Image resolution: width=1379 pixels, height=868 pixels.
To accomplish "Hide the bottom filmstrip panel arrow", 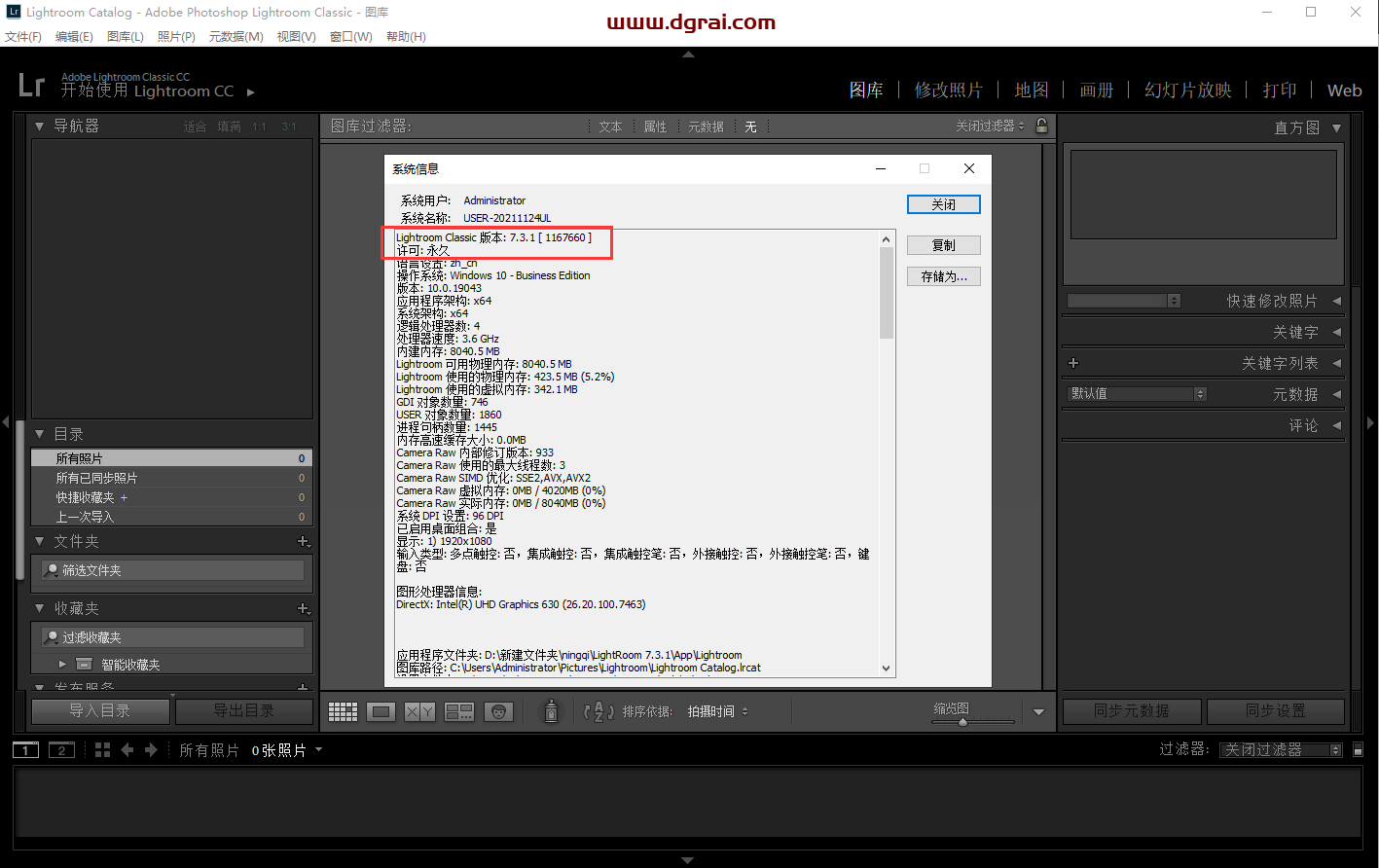I will click(x=688, y=860).
